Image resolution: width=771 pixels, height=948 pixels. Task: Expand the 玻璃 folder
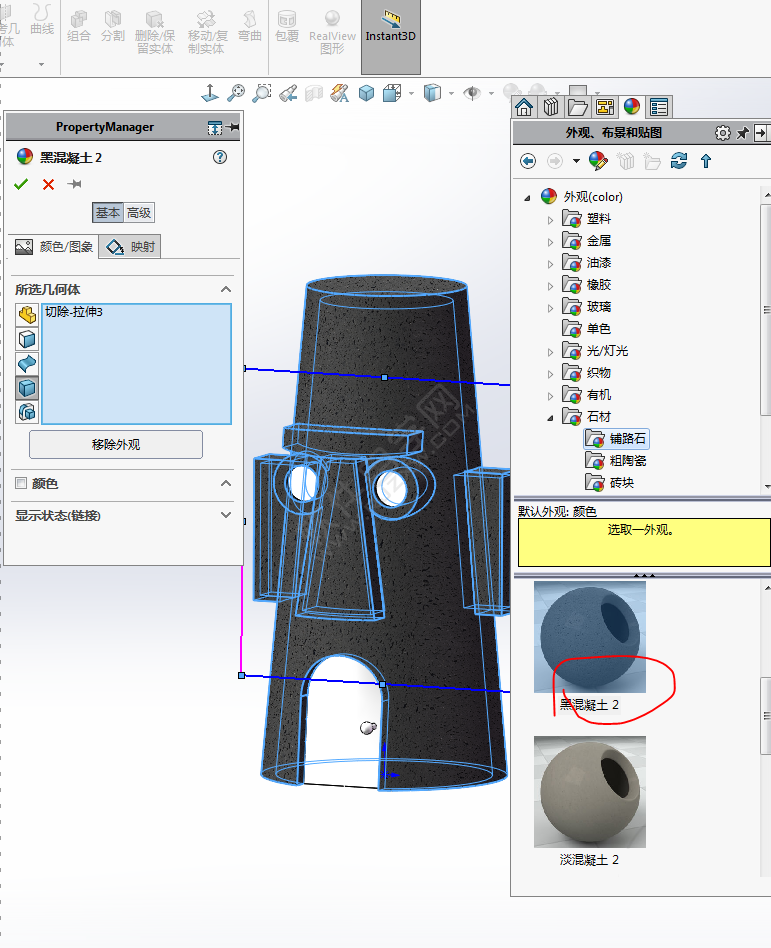(550, 308)
